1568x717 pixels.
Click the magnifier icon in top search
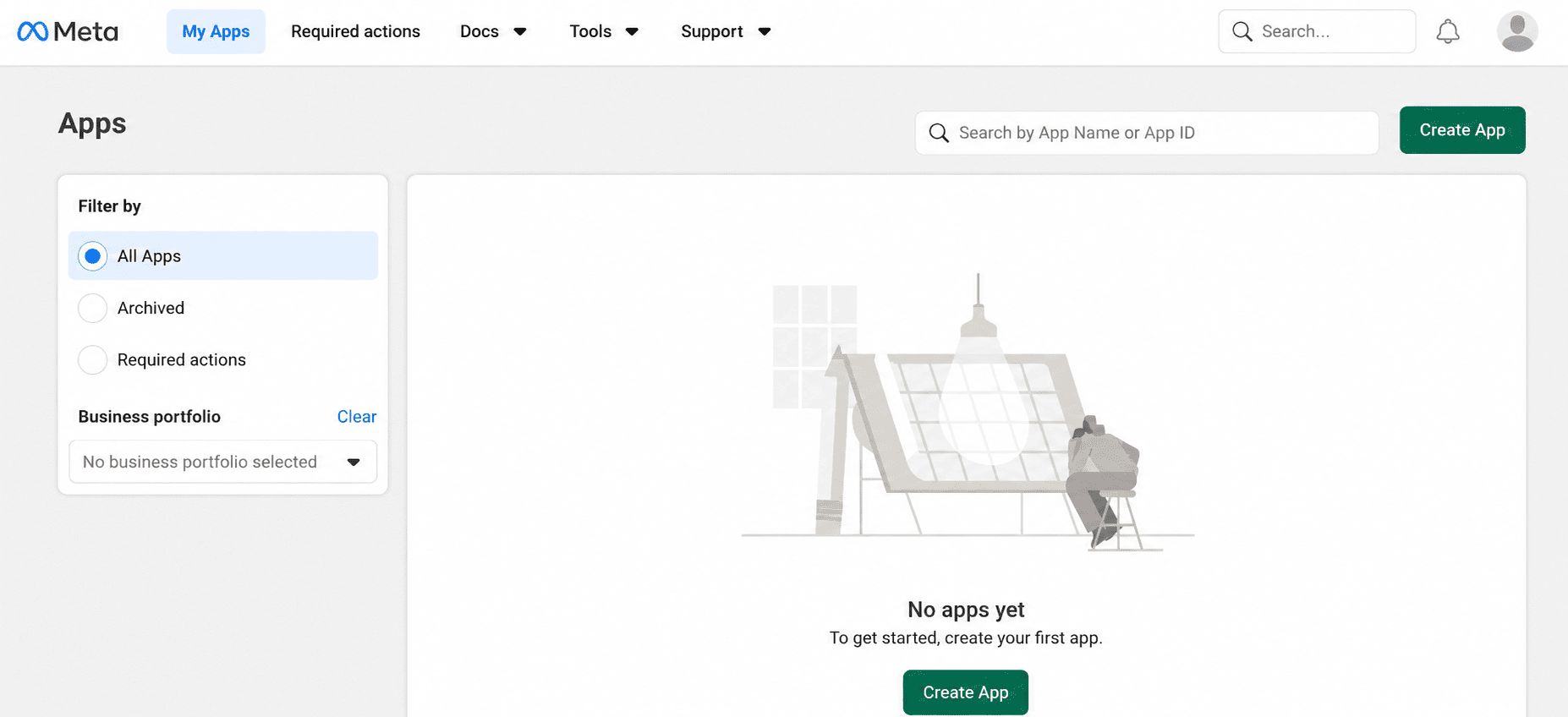pos(1242,31)
